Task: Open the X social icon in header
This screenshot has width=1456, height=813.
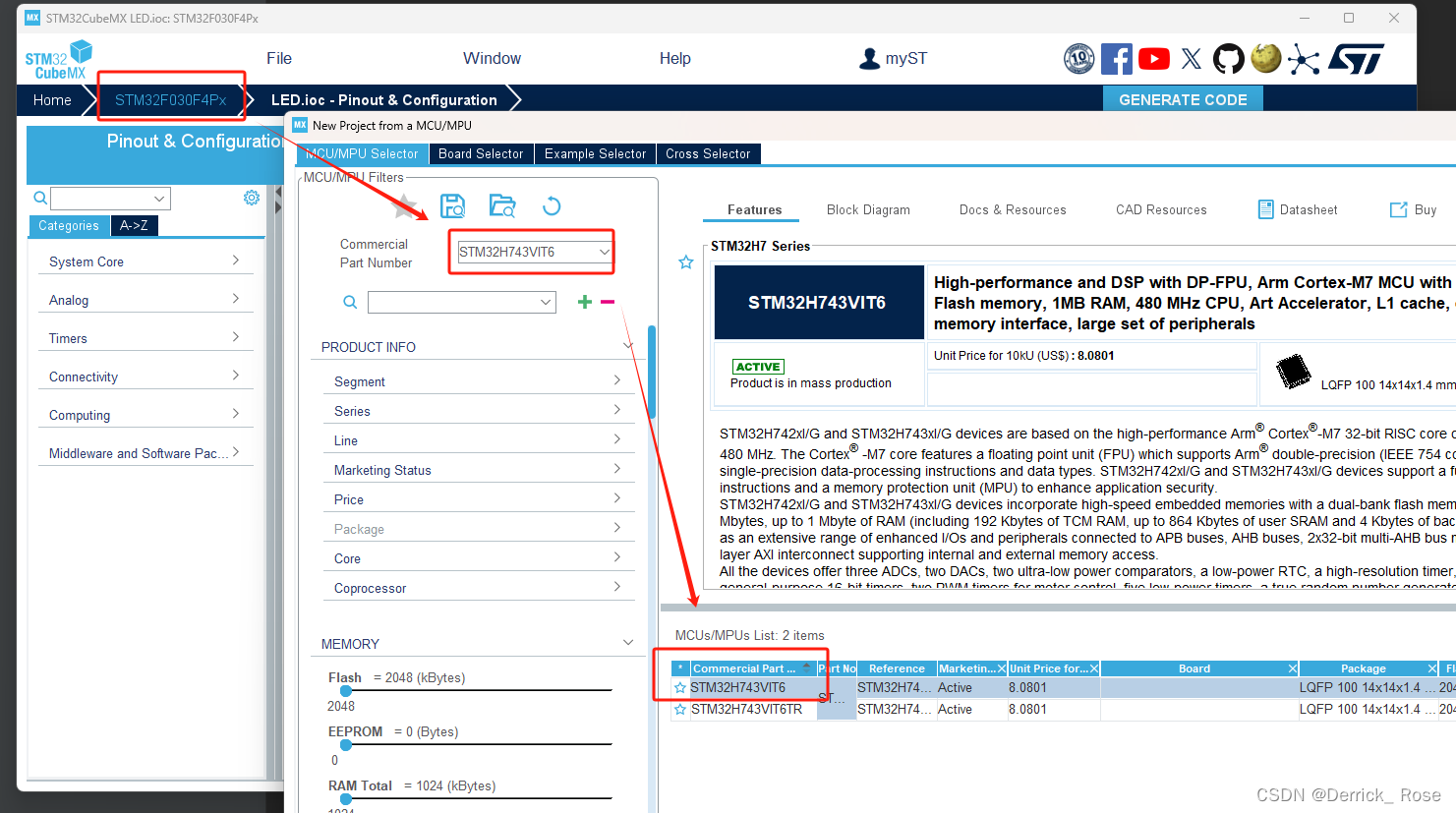Action: [1192, 59]
